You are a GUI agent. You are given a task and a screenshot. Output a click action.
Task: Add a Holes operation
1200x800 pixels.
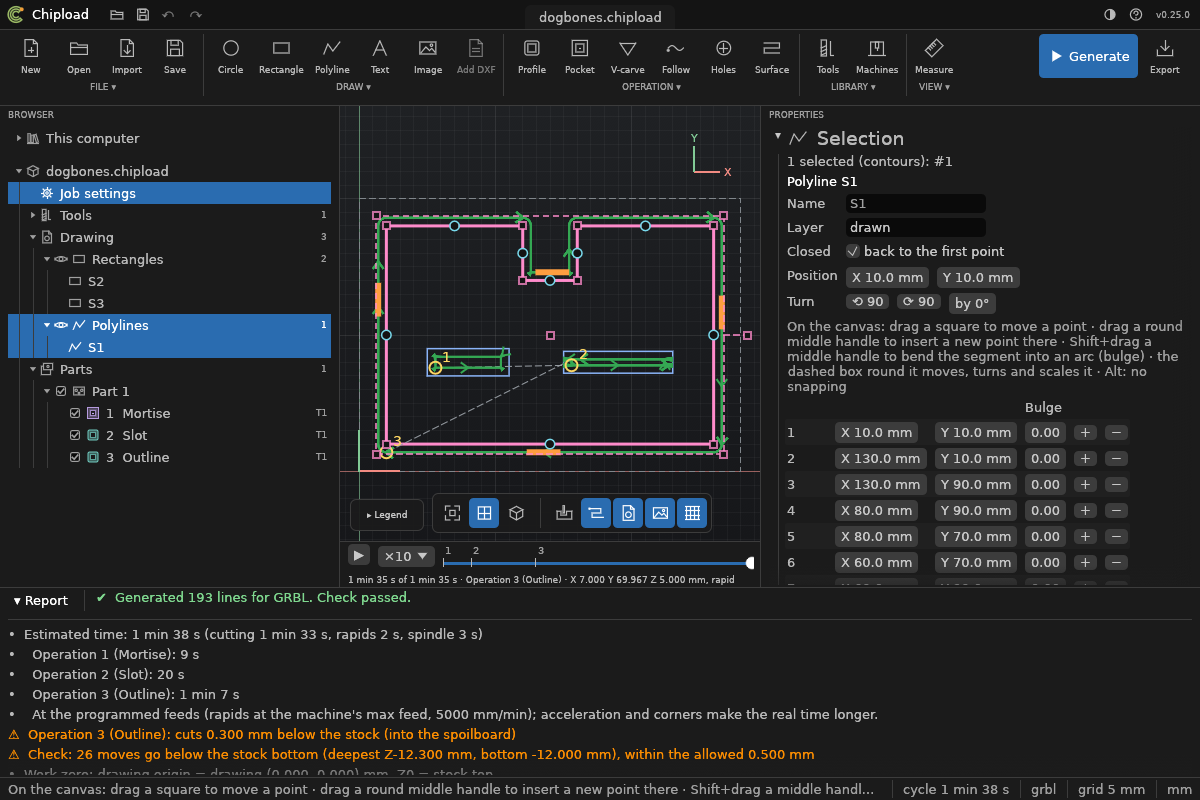[x=724, y=56]
